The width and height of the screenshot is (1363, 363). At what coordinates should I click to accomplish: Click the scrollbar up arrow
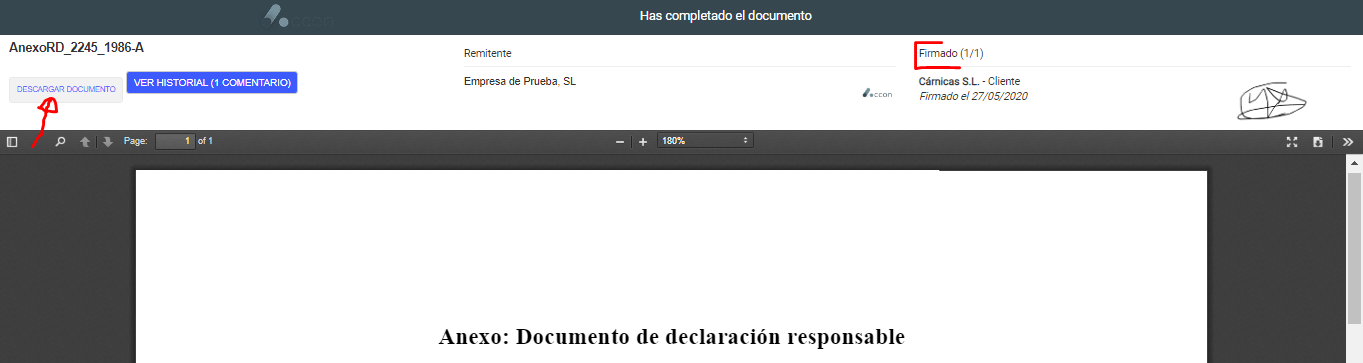(1354, 162)
